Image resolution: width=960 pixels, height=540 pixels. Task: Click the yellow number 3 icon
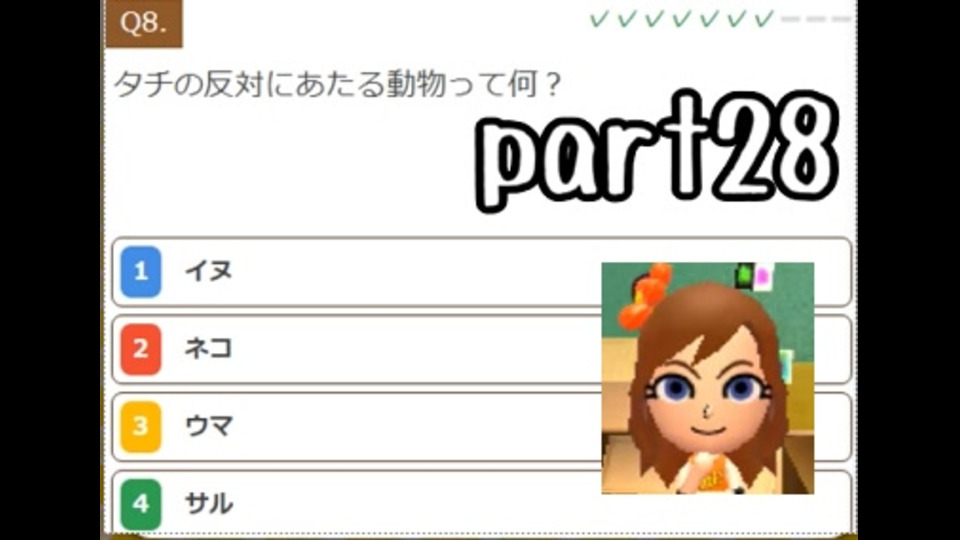(141, 427)
